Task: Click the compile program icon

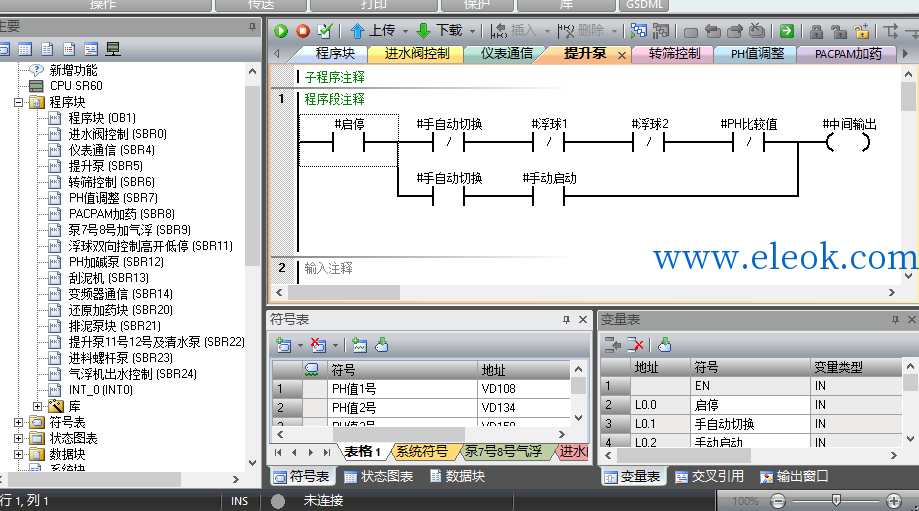Action: point(325,30)
